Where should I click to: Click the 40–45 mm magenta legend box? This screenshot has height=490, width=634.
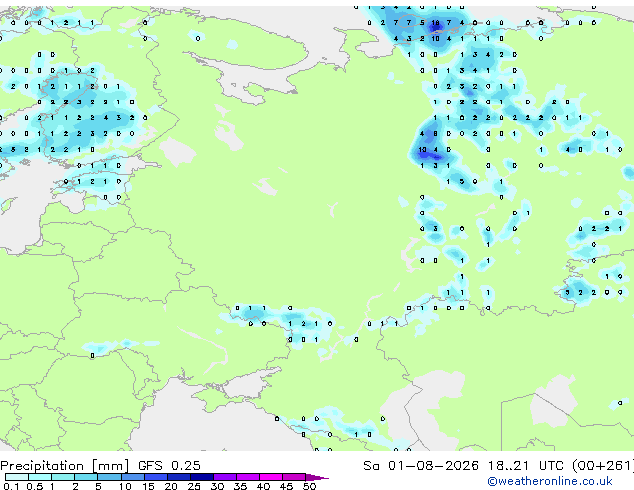(271, 477)
